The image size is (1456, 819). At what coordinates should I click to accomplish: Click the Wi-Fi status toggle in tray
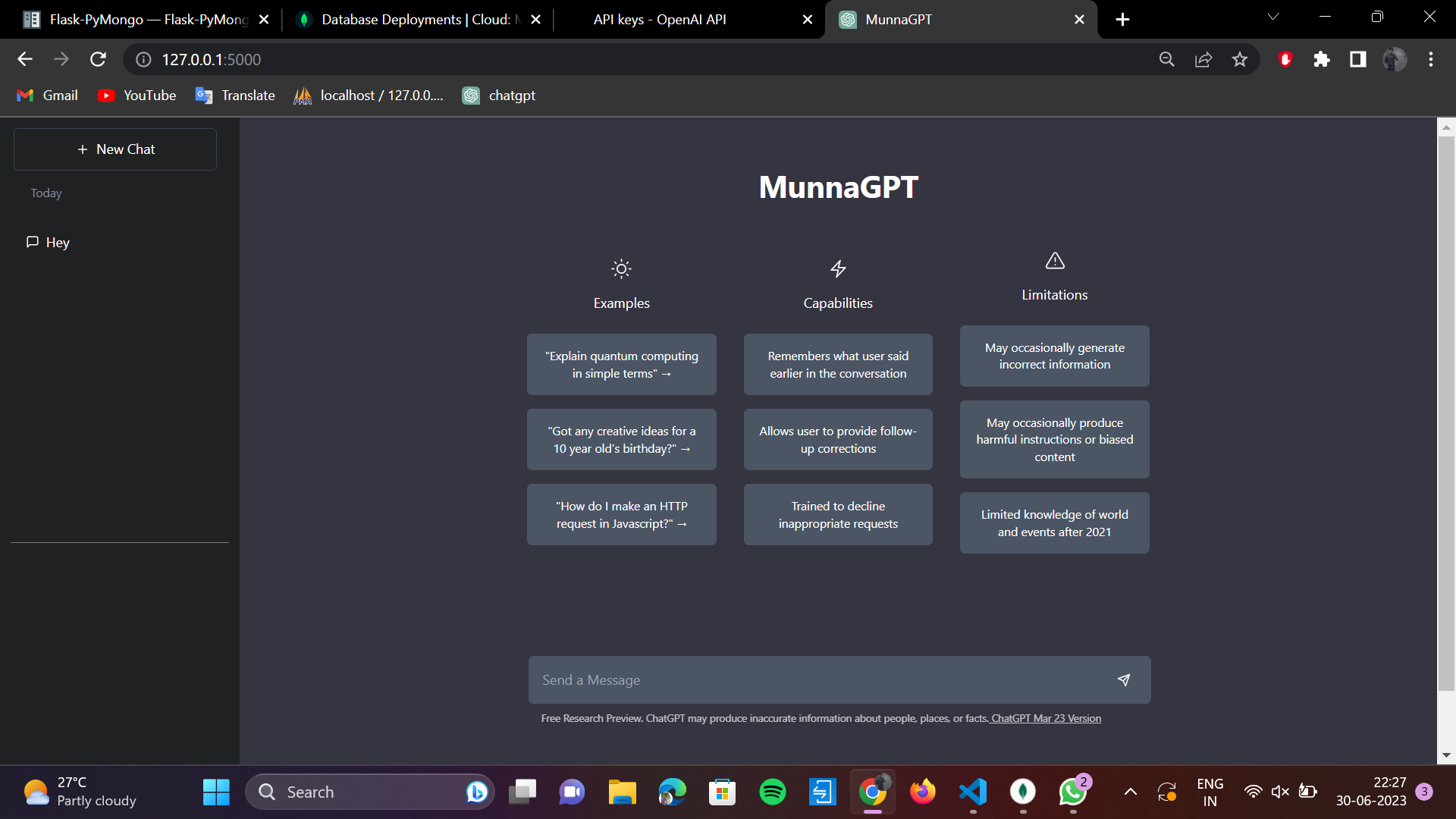1254,791
